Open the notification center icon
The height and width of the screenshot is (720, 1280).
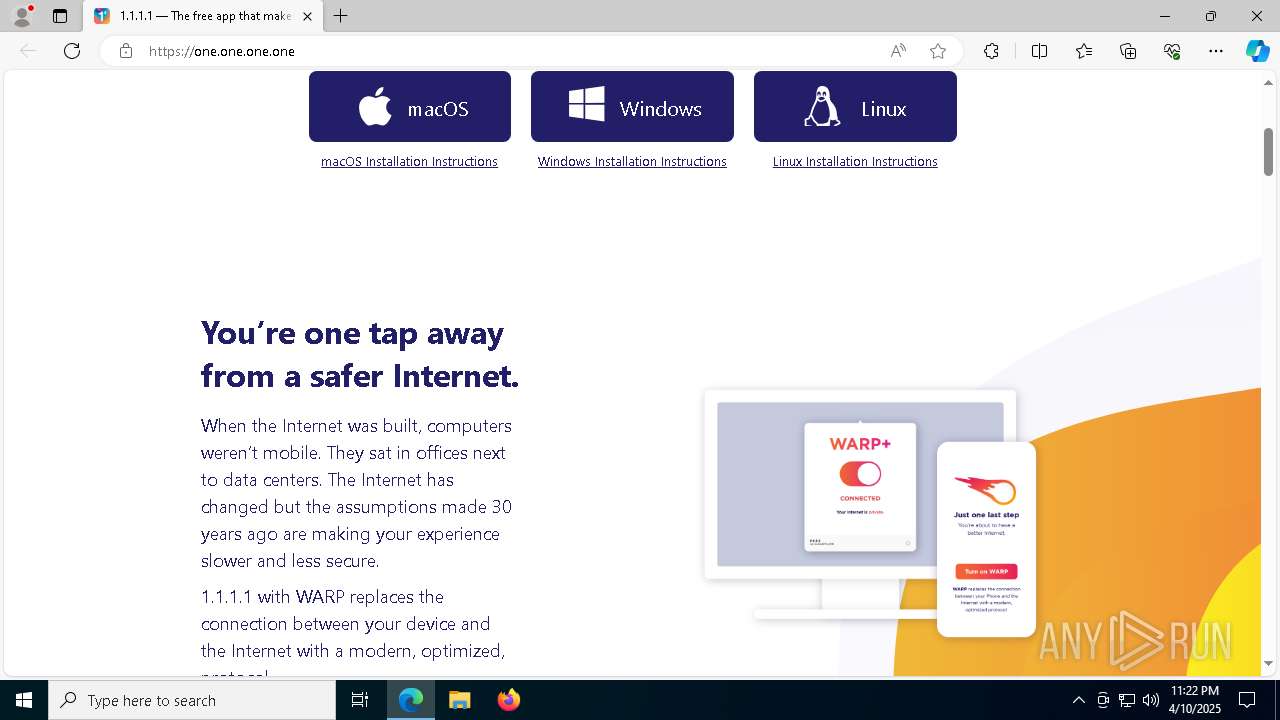(x=1248, y=700)
